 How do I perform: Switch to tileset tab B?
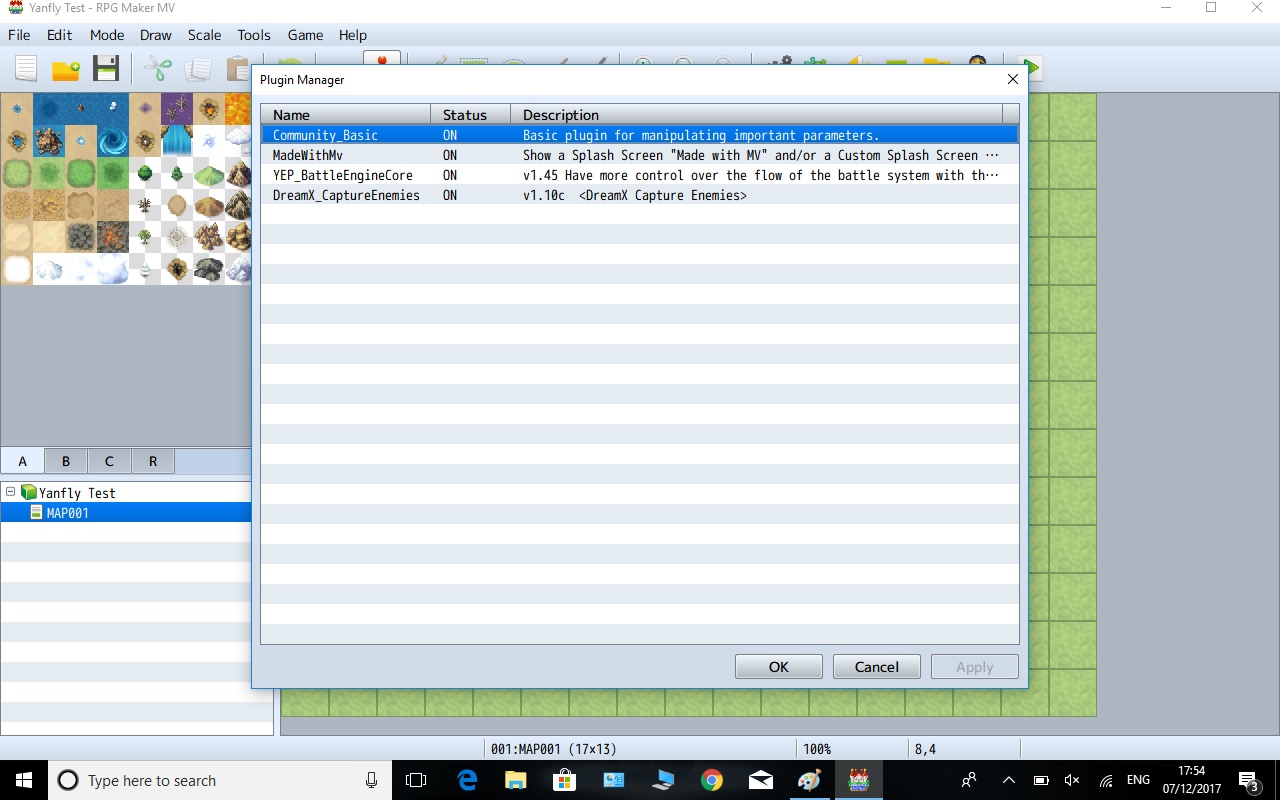tap(66, 461)
